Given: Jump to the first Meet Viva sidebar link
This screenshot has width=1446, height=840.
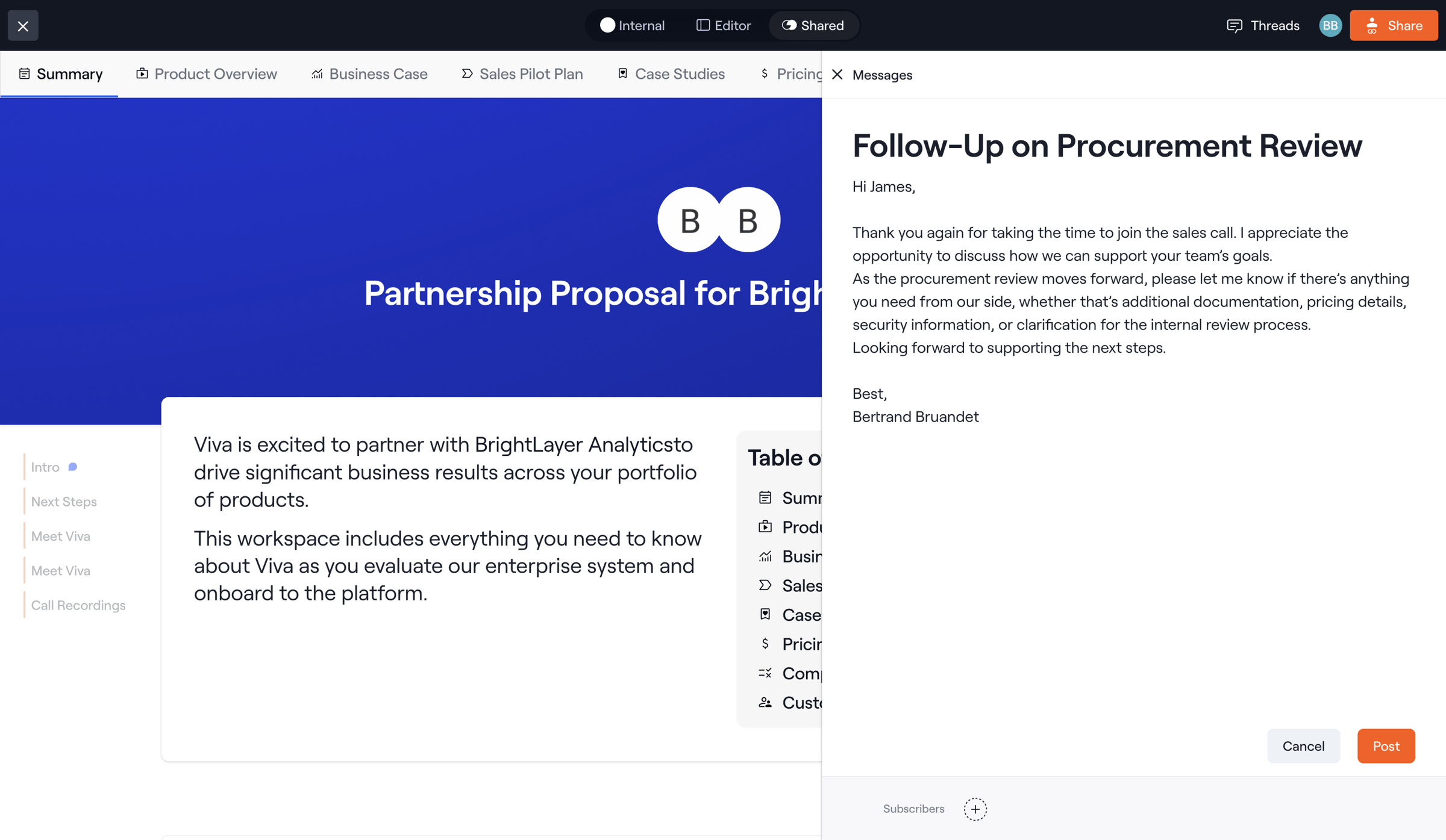Looking at the screenshot, I should point(61,535).
